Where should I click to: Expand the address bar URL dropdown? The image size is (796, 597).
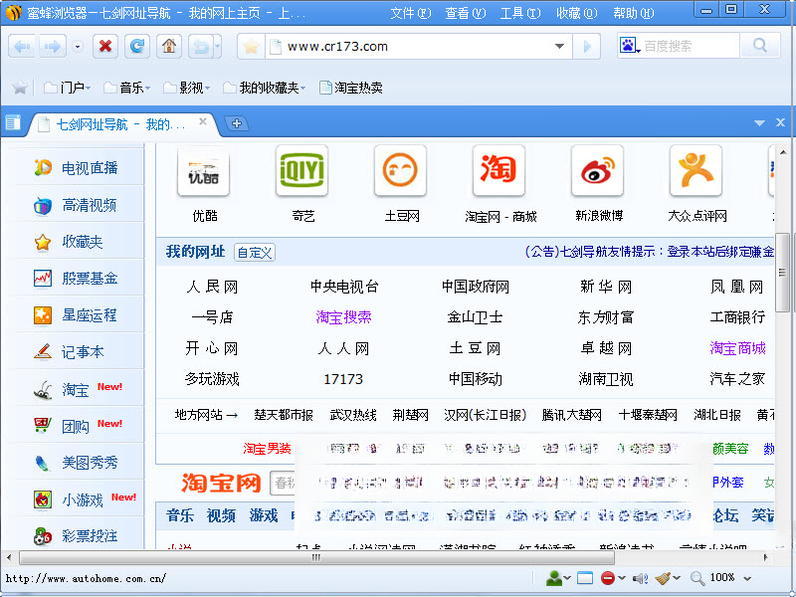(x=559, y=46)
